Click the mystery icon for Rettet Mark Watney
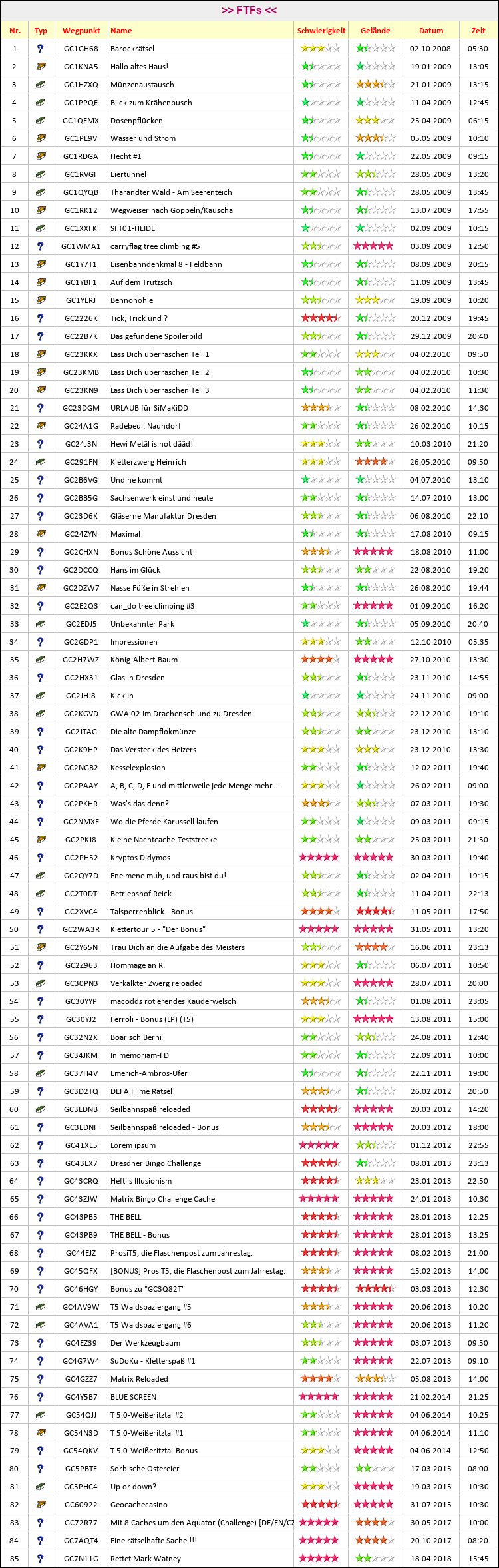This screenshot has width=499, height=1568. tap(41, 1559)
